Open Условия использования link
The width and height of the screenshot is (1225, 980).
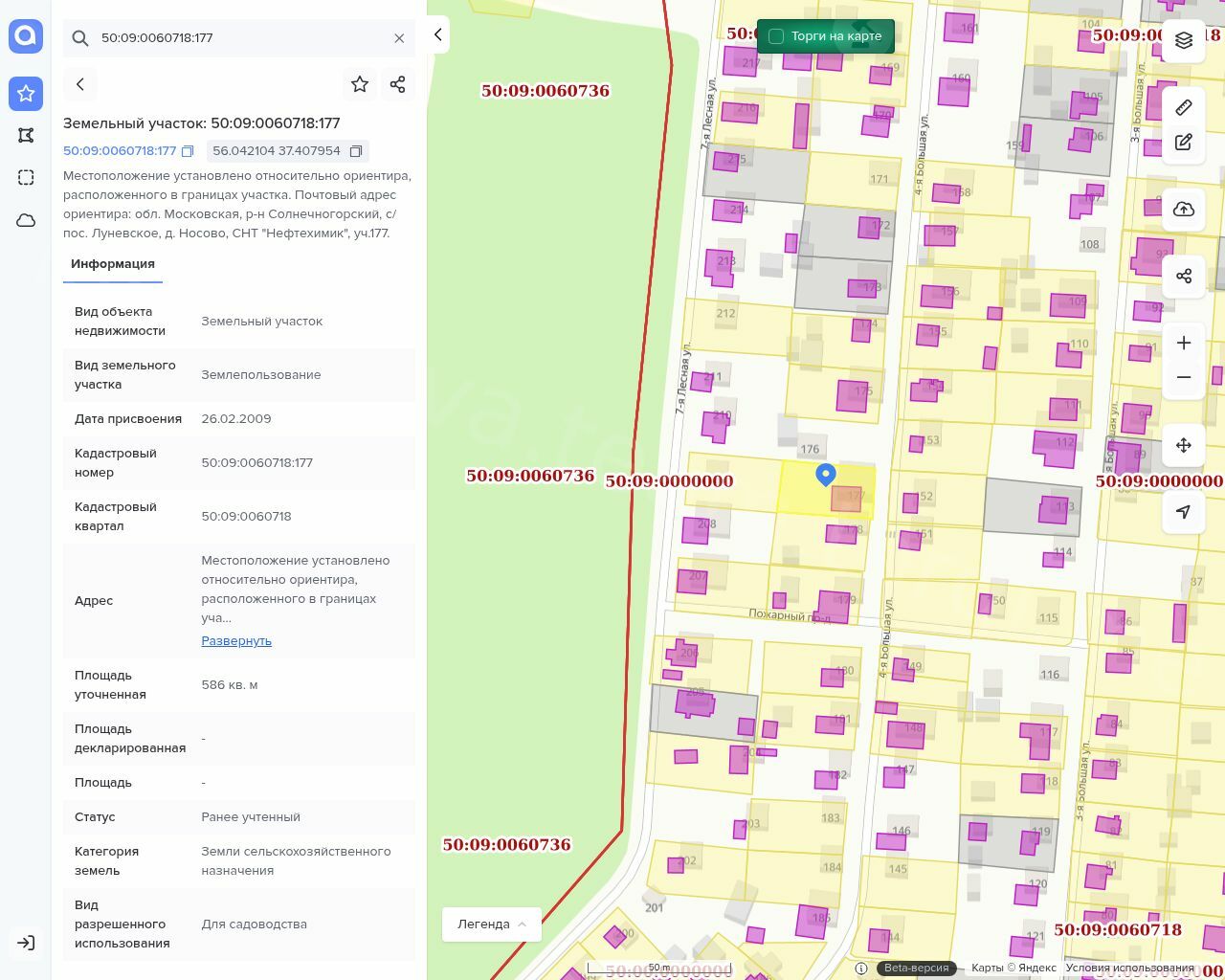coord(1129,968)
